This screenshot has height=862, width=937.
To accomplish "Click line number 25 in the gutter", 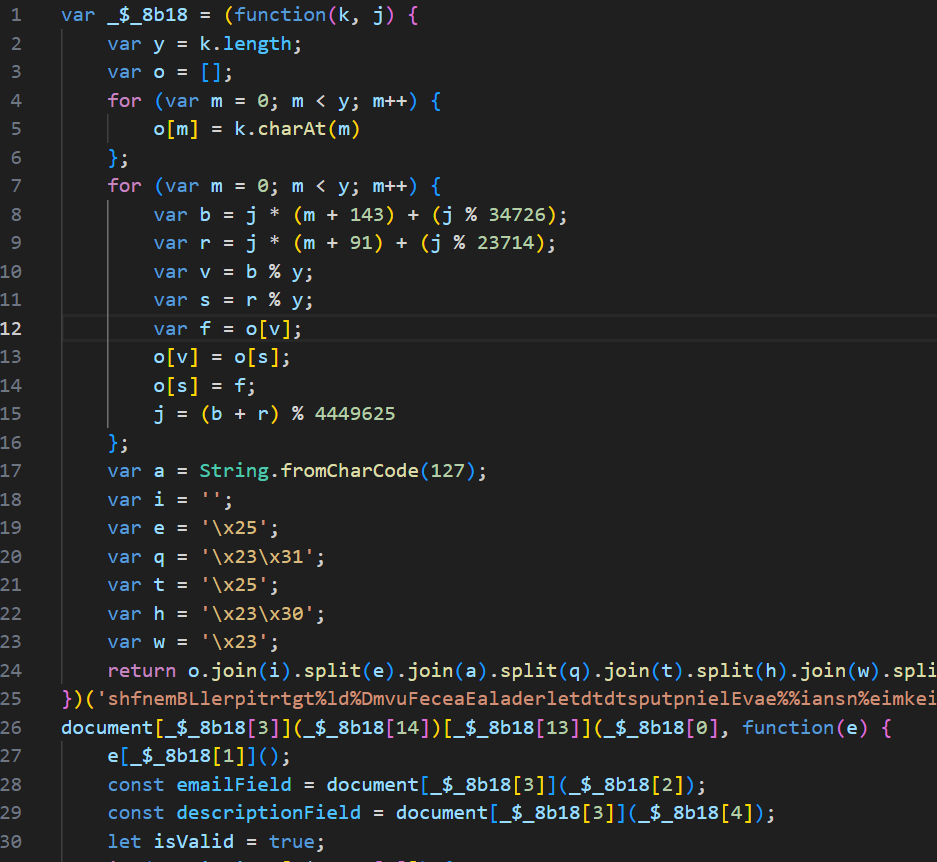I will (x=11, y=699).
